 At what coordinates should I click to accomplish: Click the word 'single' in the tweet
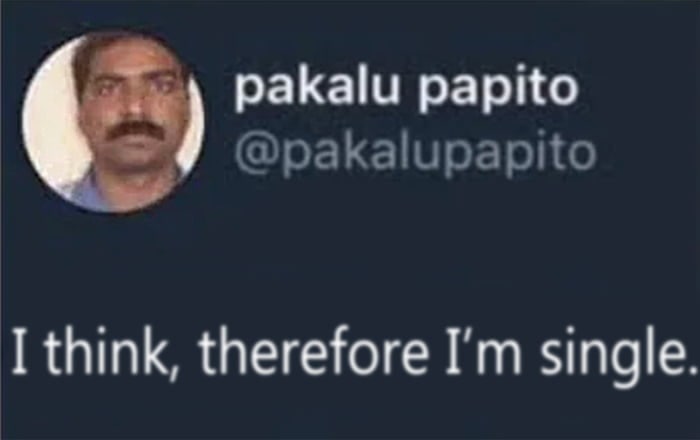614,353
